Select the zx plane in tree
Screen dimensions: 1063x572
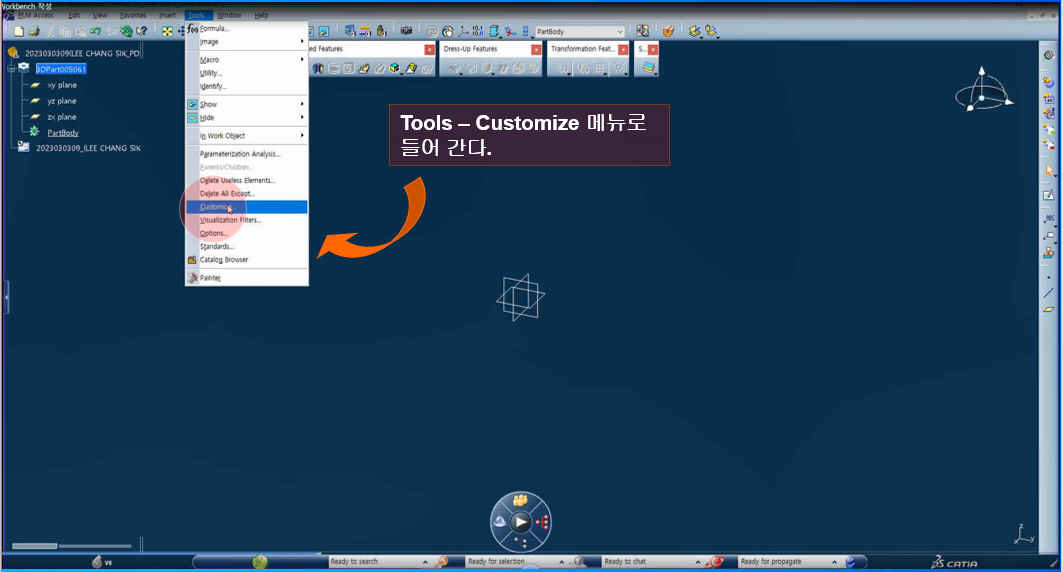click(x=62, y=117)
